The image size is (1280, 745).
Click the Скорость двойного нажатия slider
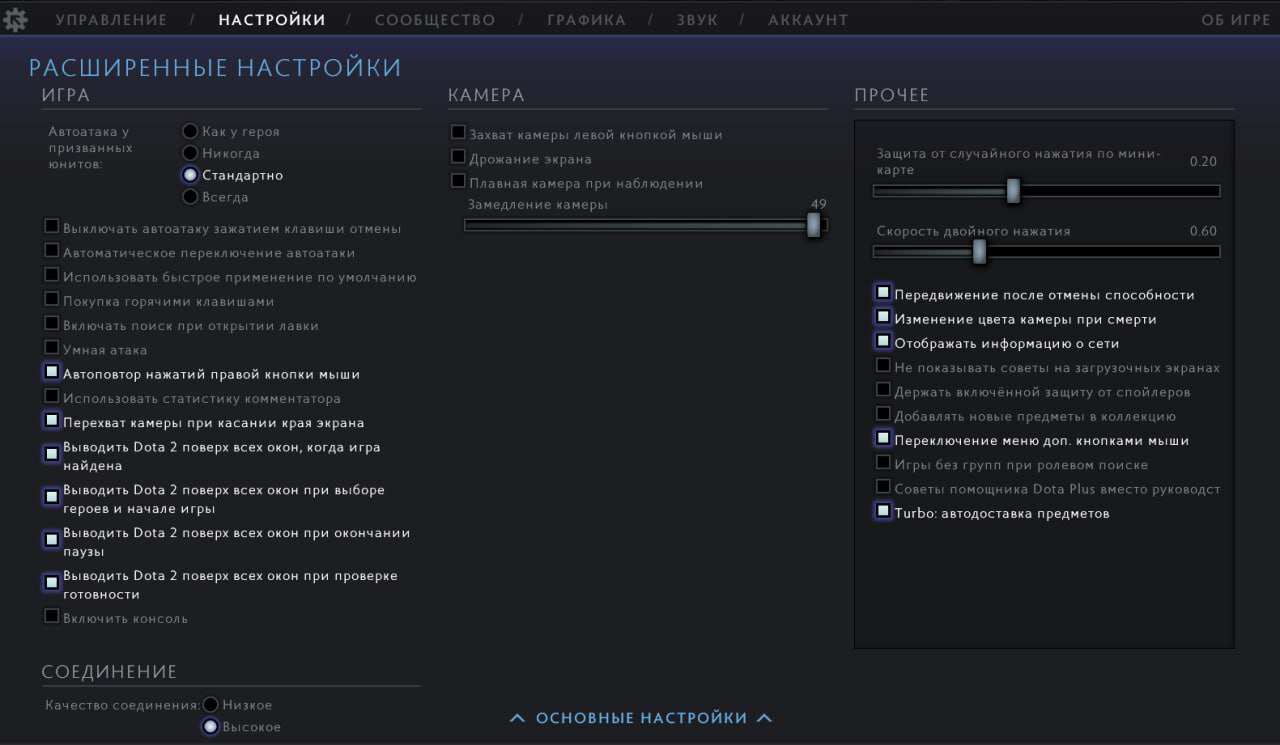pos(1046,252)
